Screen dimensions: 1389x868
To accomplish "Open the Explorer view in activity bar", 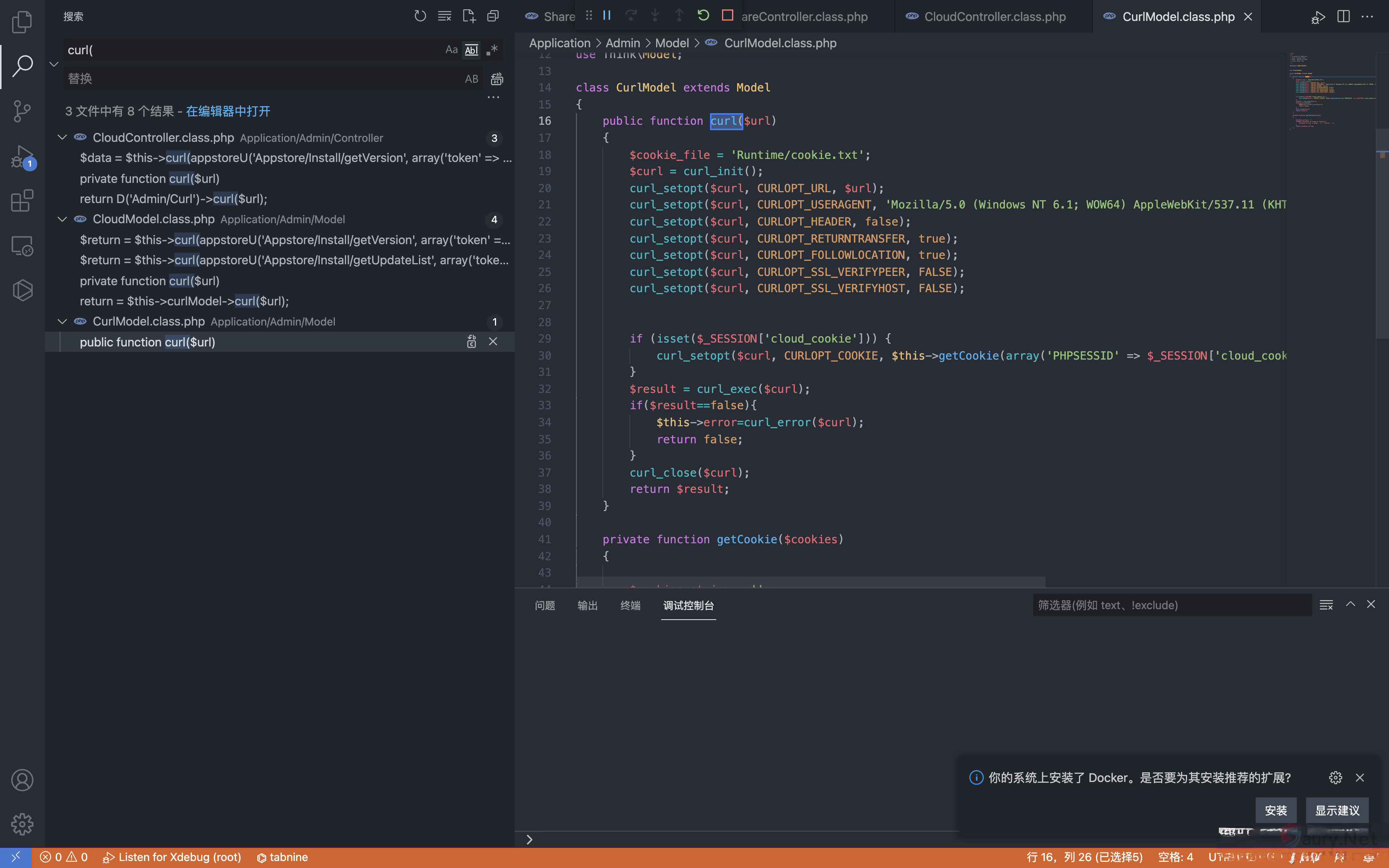I will pos(22,22).
